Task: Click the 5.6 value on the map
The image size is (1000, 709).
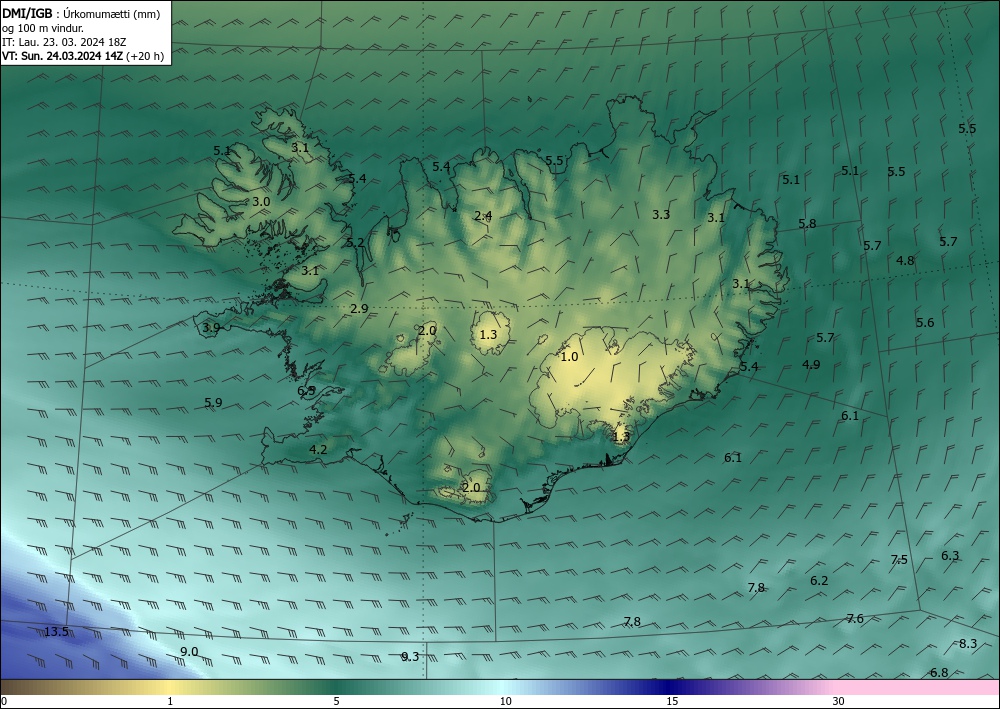Action: 925,323
